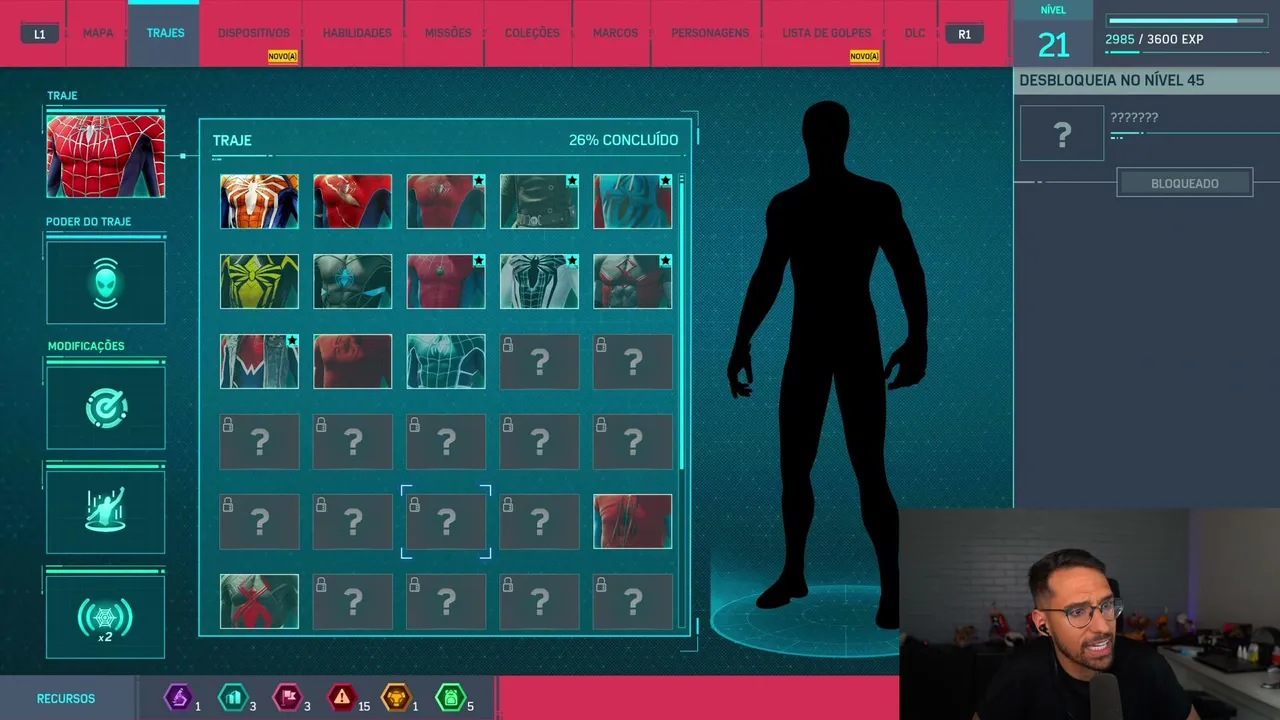Open the PERSONAGENS tab
1280x720 pixels.
pos(710,33)
